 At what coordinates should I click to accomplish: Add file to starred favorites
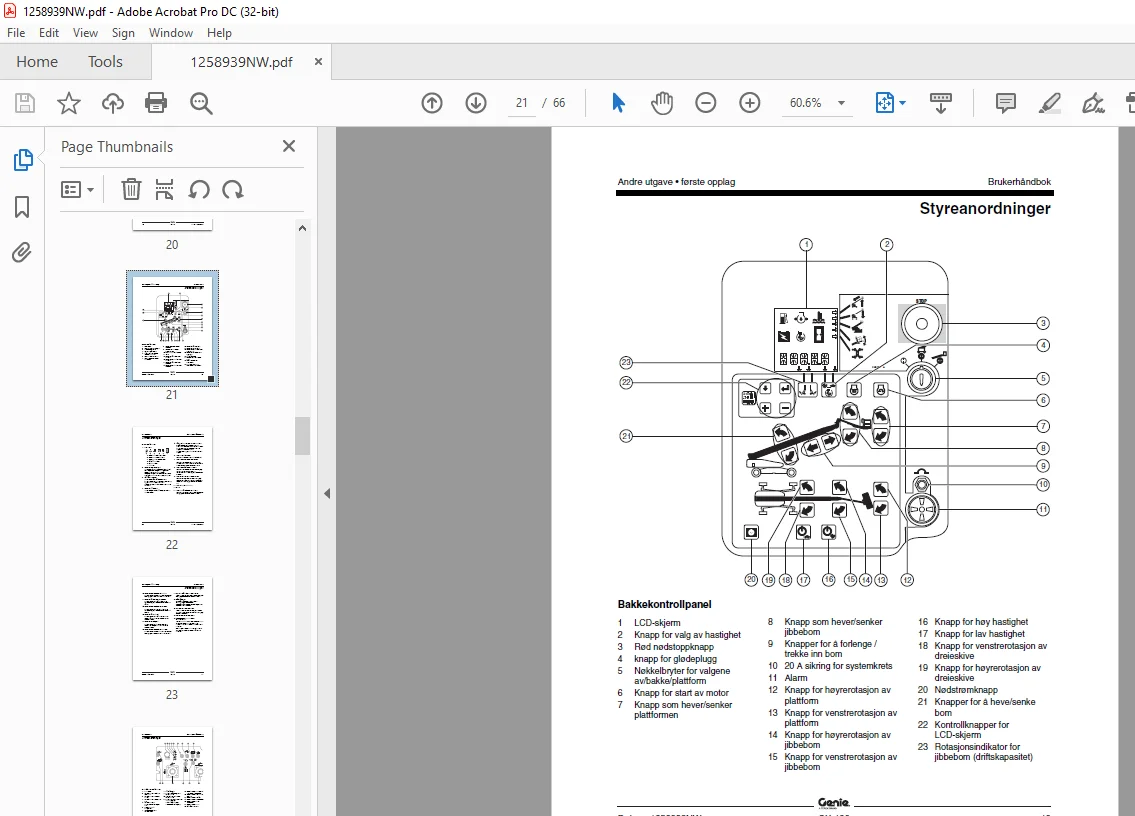pyautogui.click(x=69, y=103)
